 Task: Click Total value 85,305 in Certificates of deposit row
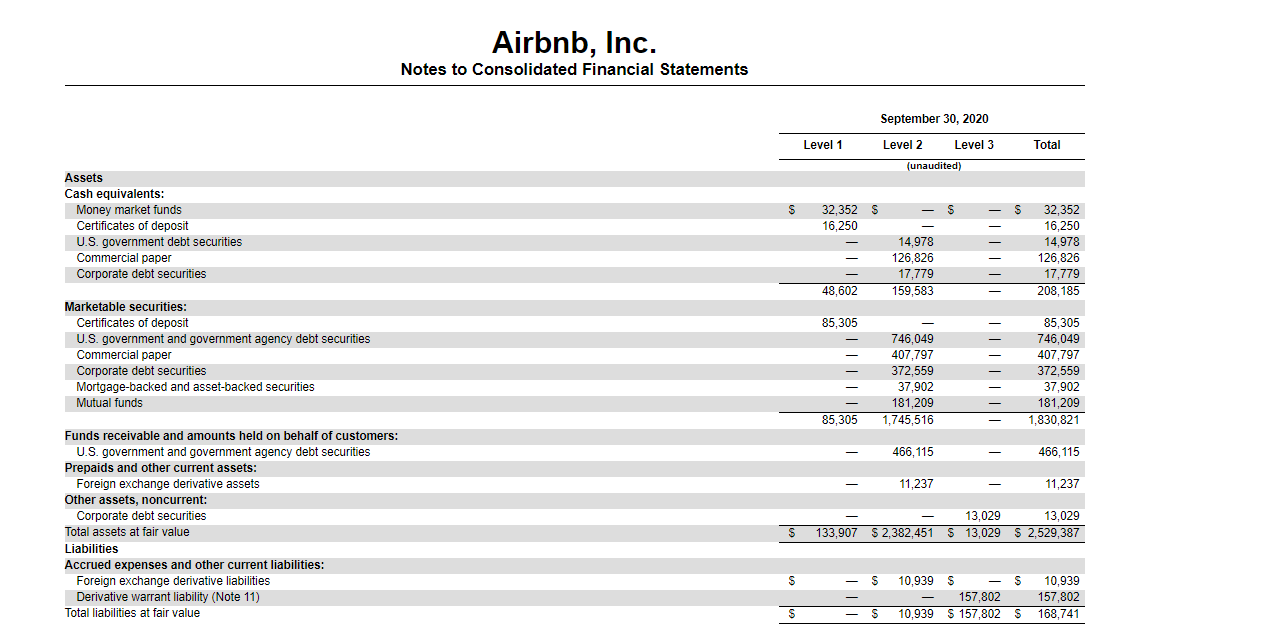[x=1061, y=323]
